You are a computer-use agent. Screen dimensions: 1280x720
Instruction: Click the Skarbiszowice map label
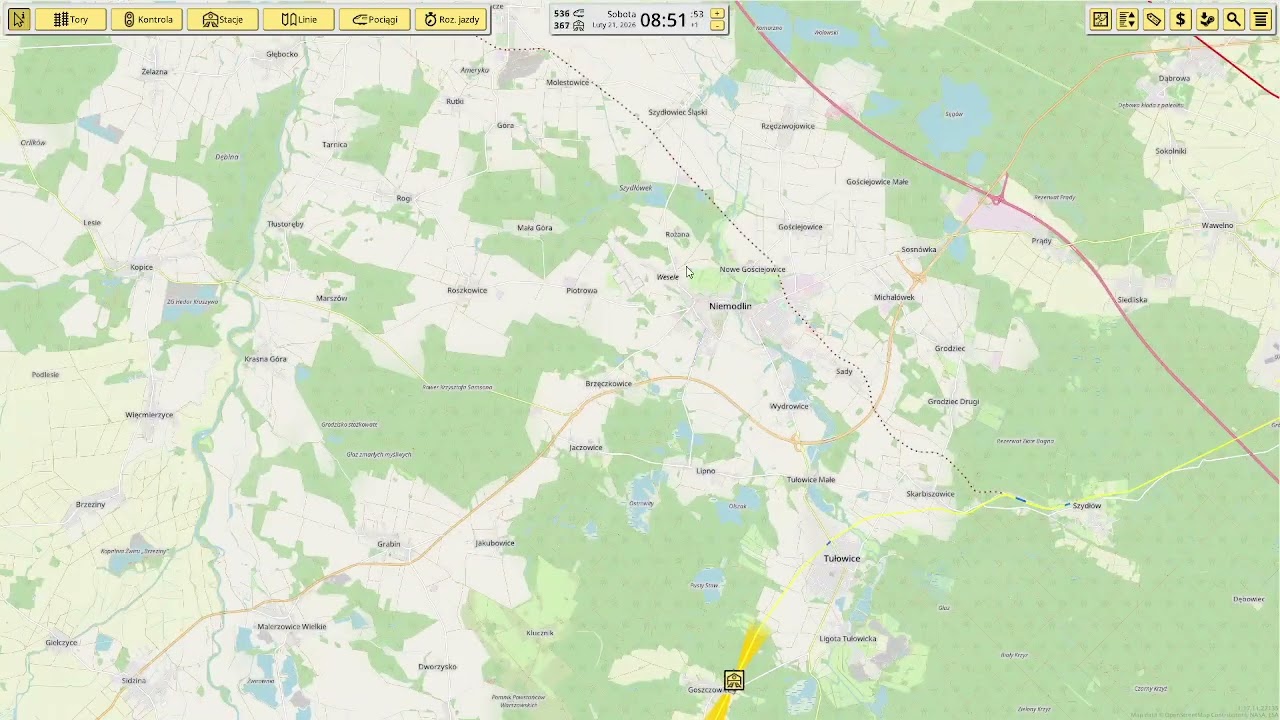click(x=930, y=494)
